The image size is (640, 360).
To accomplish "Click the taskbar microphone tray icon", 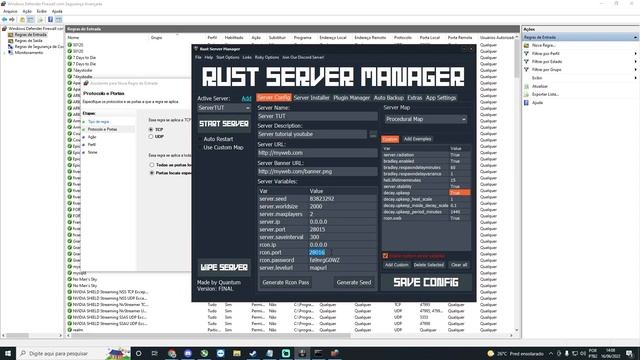I will point(567,353).
